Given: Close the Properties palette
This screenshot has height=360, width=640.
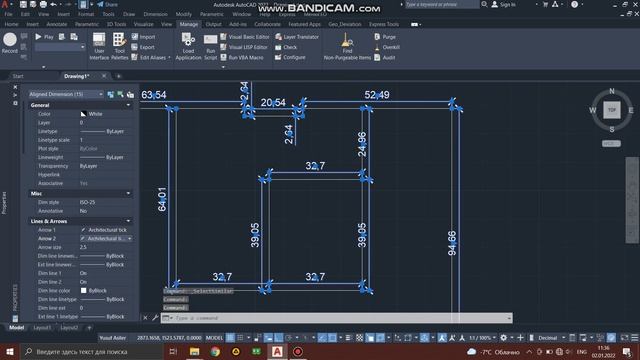Looking at the screenshot, I should (15, 87).
